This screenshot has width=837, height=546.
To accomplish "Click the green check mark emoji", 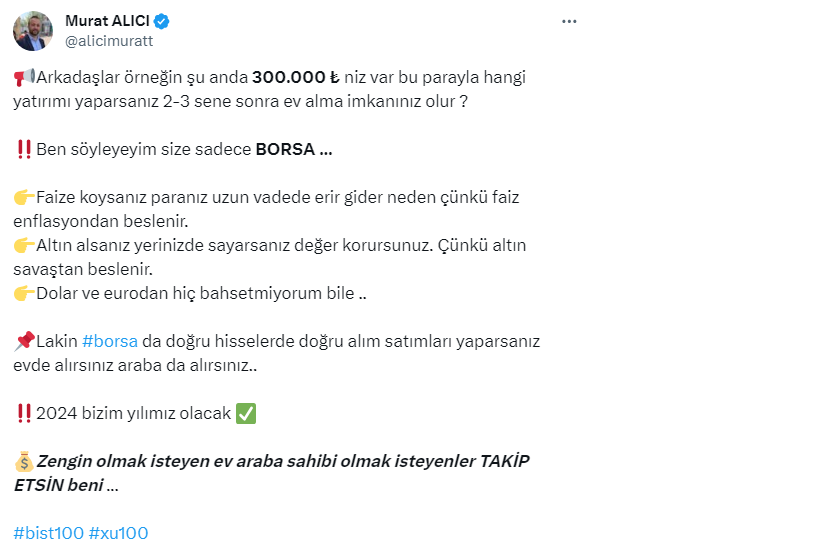I will 246,413.
